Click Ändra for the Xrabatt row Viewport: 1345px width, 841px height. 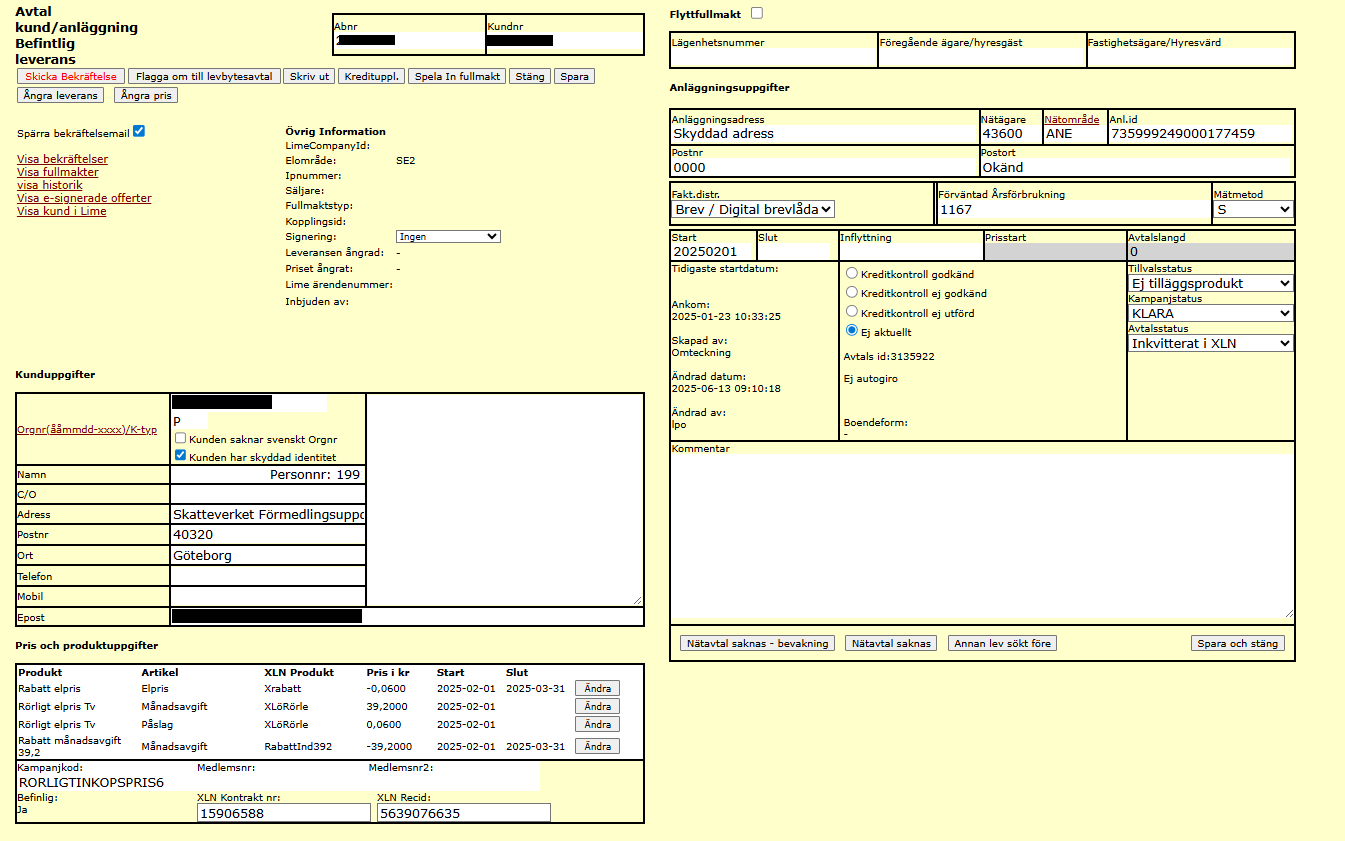coord(597,688)
